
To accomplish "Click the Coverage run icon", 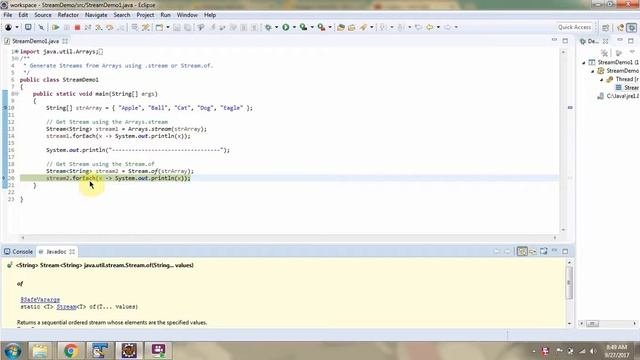I will pyautogui.click(x=303, y=27).
